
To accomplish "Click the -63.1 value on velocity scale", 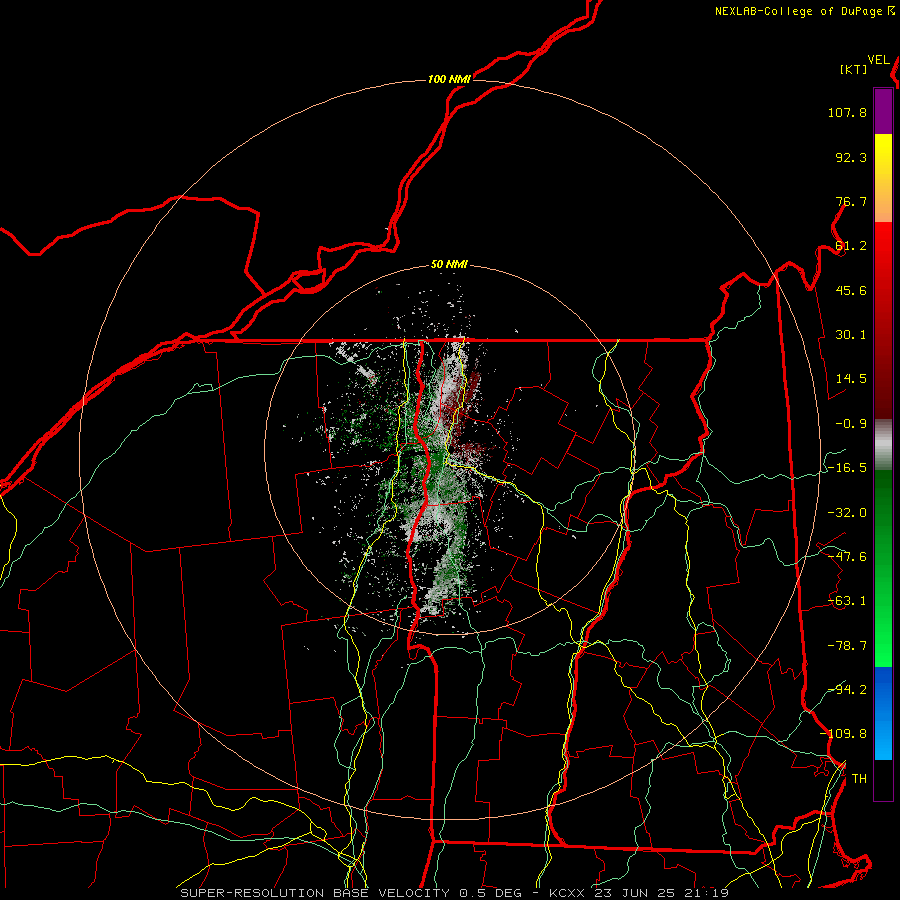I will click(847, 601).
